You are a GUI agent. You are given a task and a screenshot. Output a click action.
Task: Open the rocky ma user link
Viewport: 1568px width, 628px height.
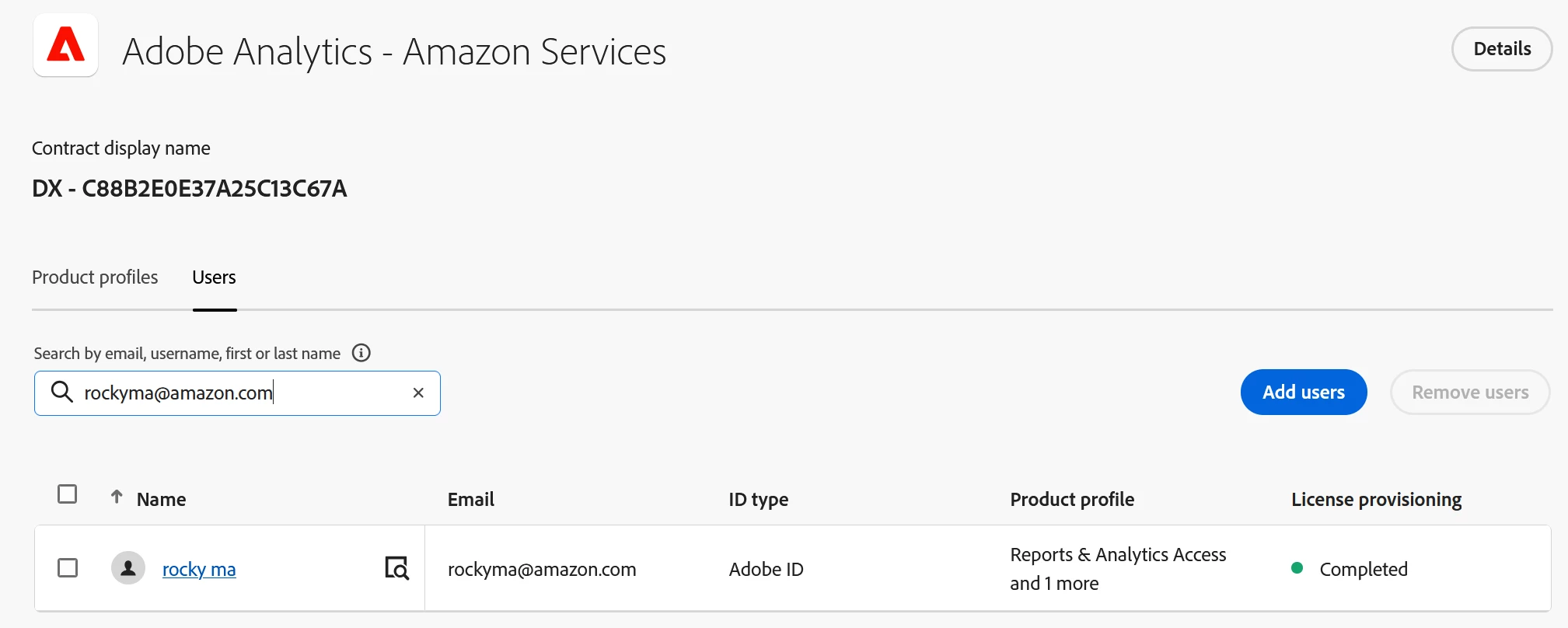tap(199, 570)
